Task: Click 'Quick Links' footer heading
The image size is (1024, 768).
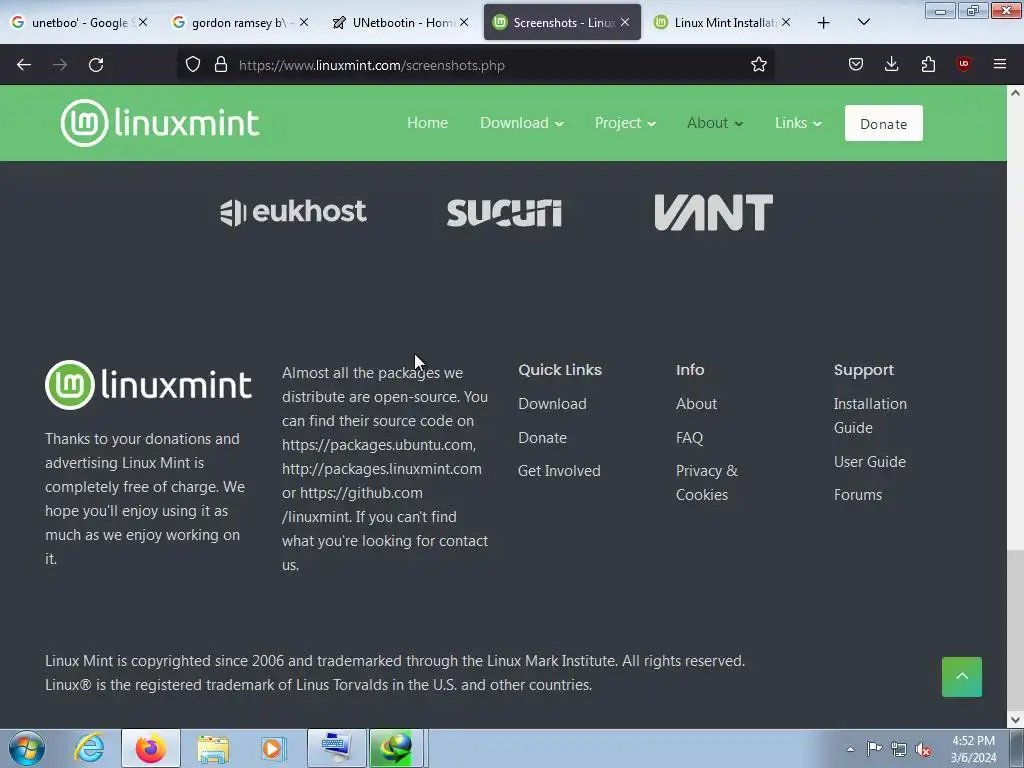Action: (x=560, y=370)
